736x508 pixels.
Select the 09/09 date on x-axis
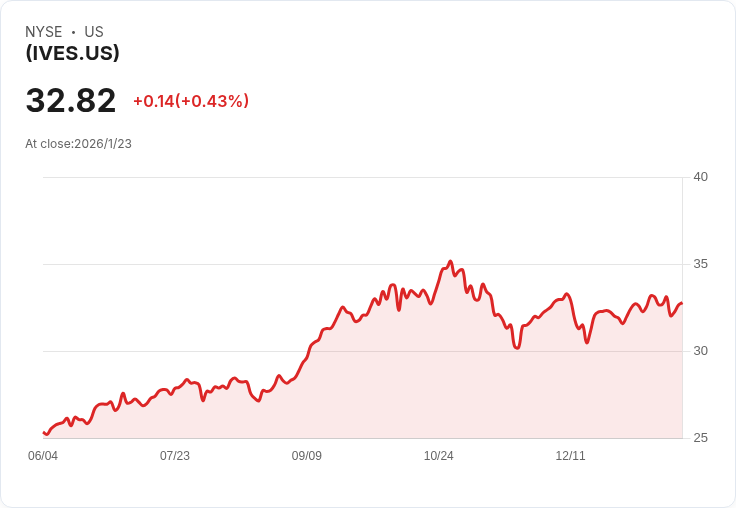[307, 456]
